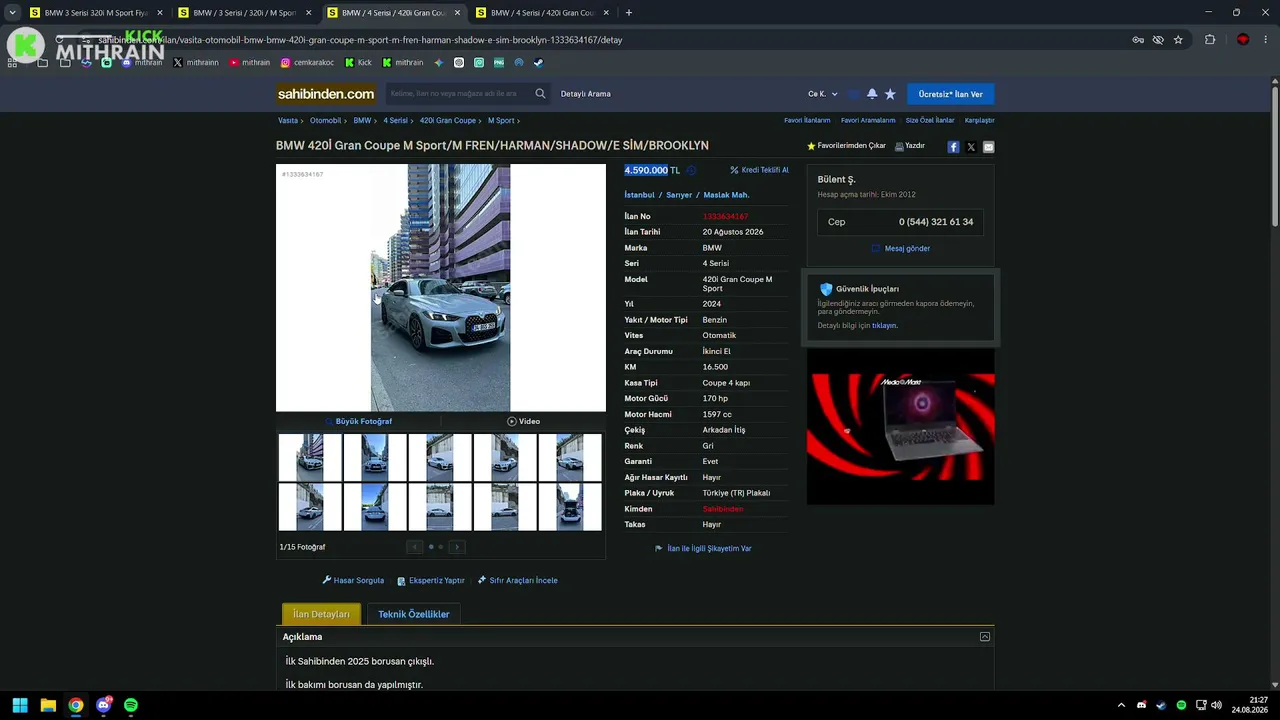Screen dimensions: 1280x720
Task: Select the last thumbnail showing open trunk
Action: (570, 507)
